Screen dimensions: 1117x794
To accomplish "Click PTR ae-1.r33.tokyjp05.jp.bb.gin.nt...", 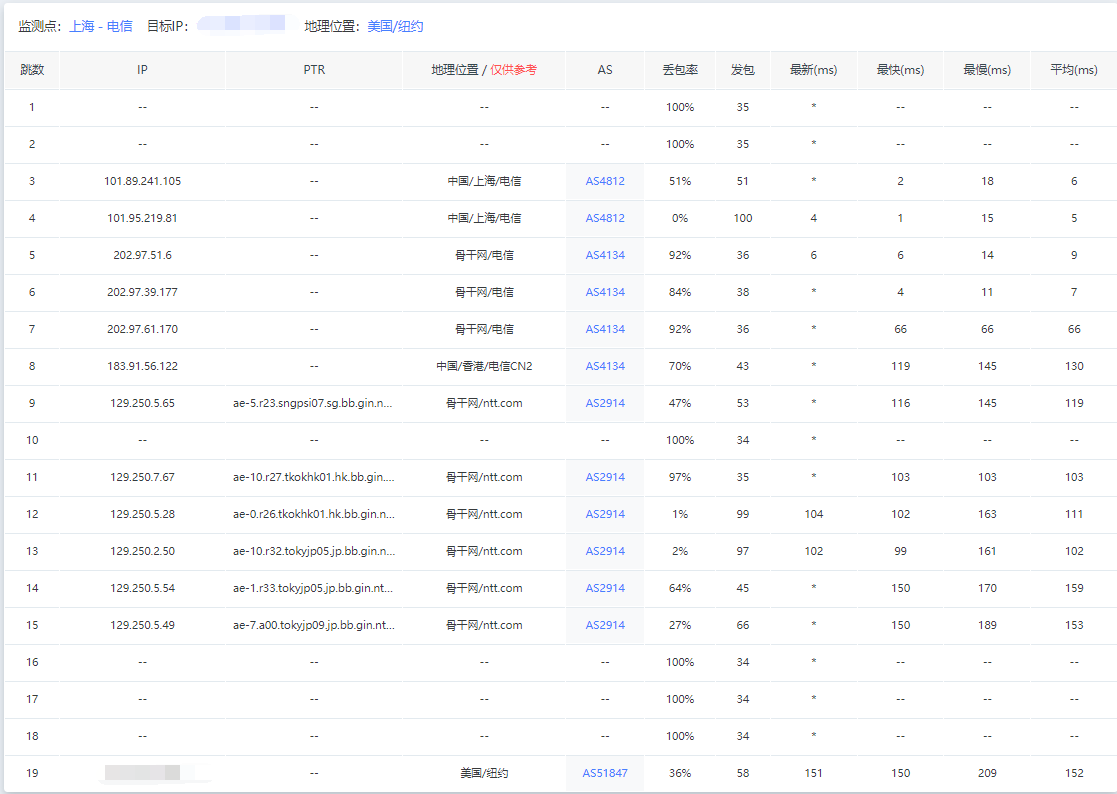I will pyautogui.click(x=313, y=588).
